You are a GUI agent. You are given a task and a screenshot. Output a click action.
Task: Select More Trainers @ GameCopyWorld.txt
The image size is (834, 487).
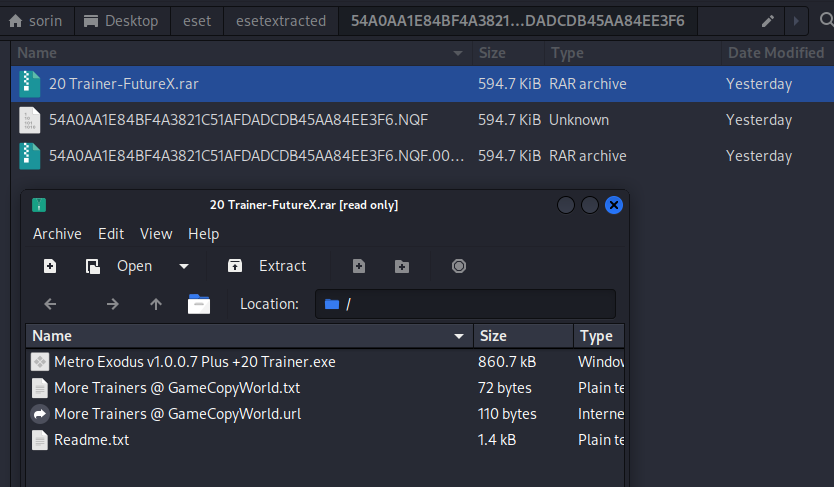coord(325,388)
